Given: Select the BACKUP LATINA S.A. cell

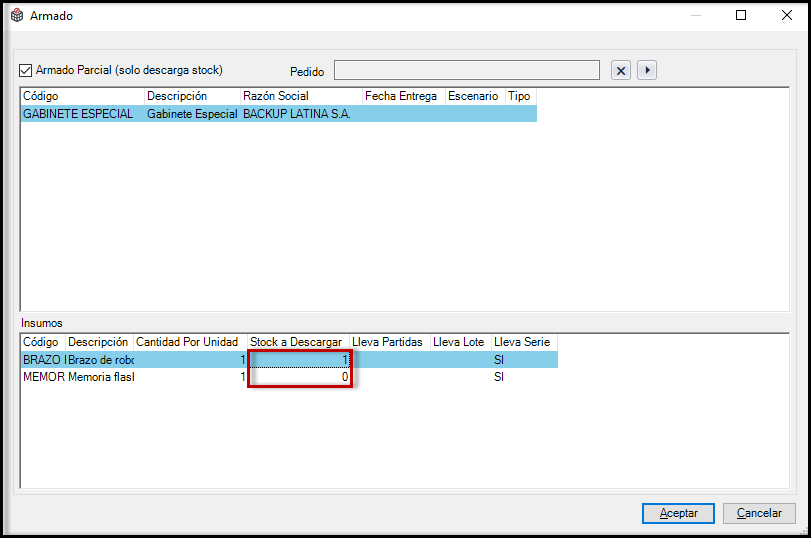Looking at the screenshot, I should (x=301, y=114).
